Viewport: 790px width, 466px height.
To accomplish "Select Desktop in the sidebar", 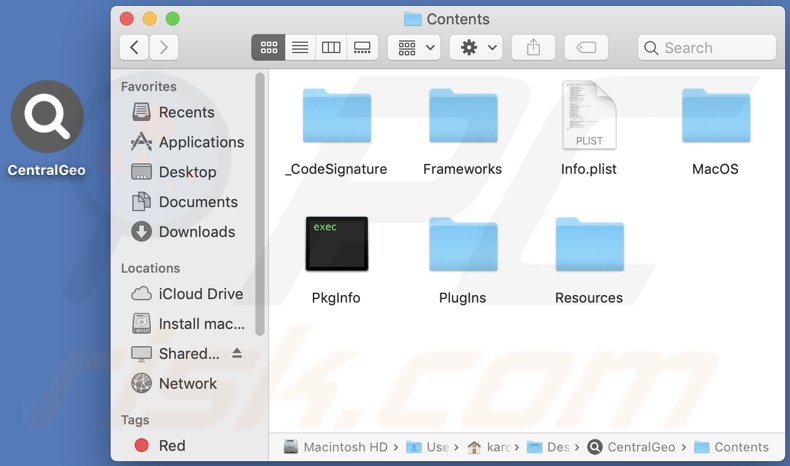I will click(x=174, y=172).
